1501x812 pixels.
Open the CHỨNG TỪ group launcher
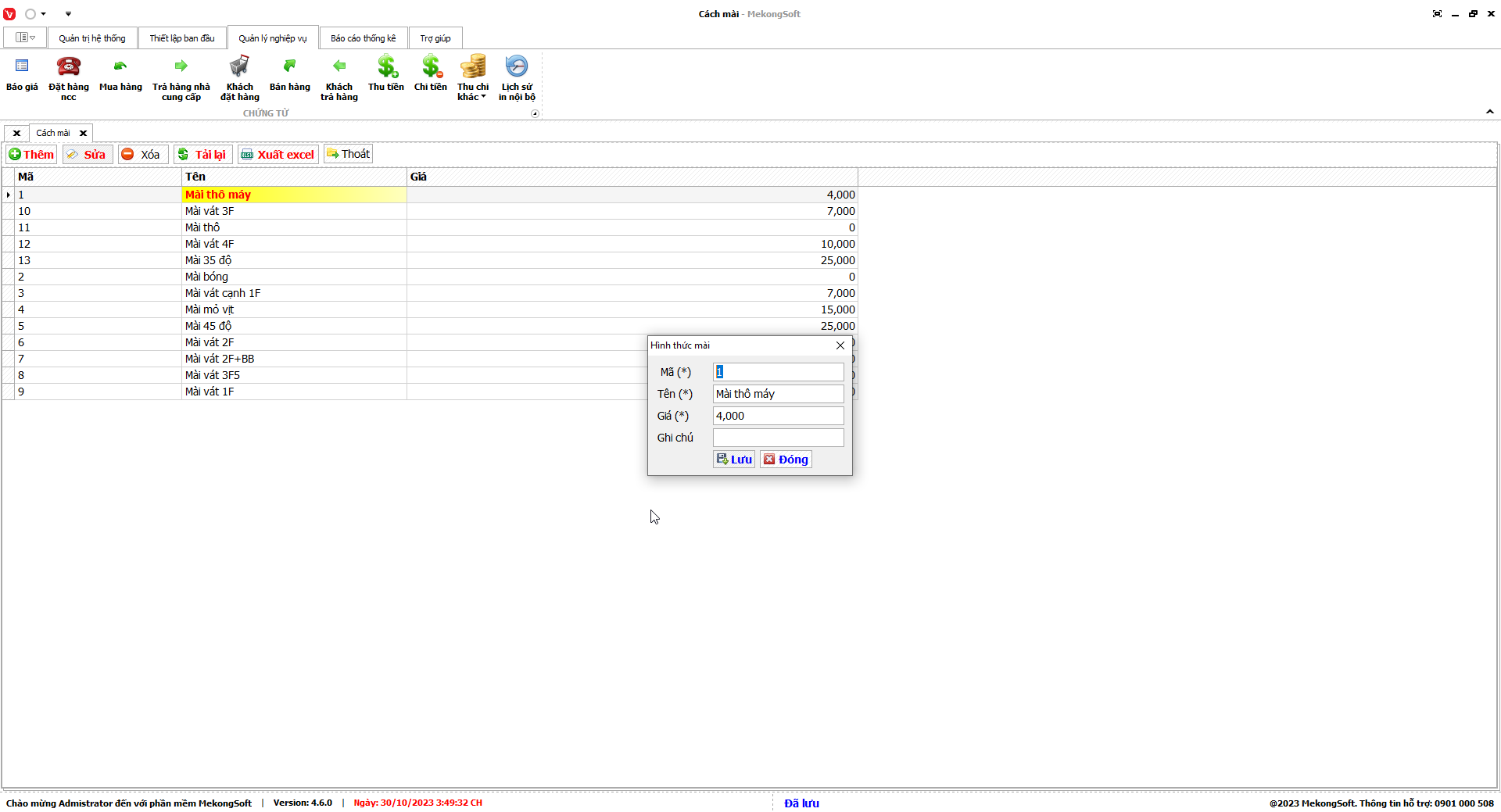tap(535, 113)
